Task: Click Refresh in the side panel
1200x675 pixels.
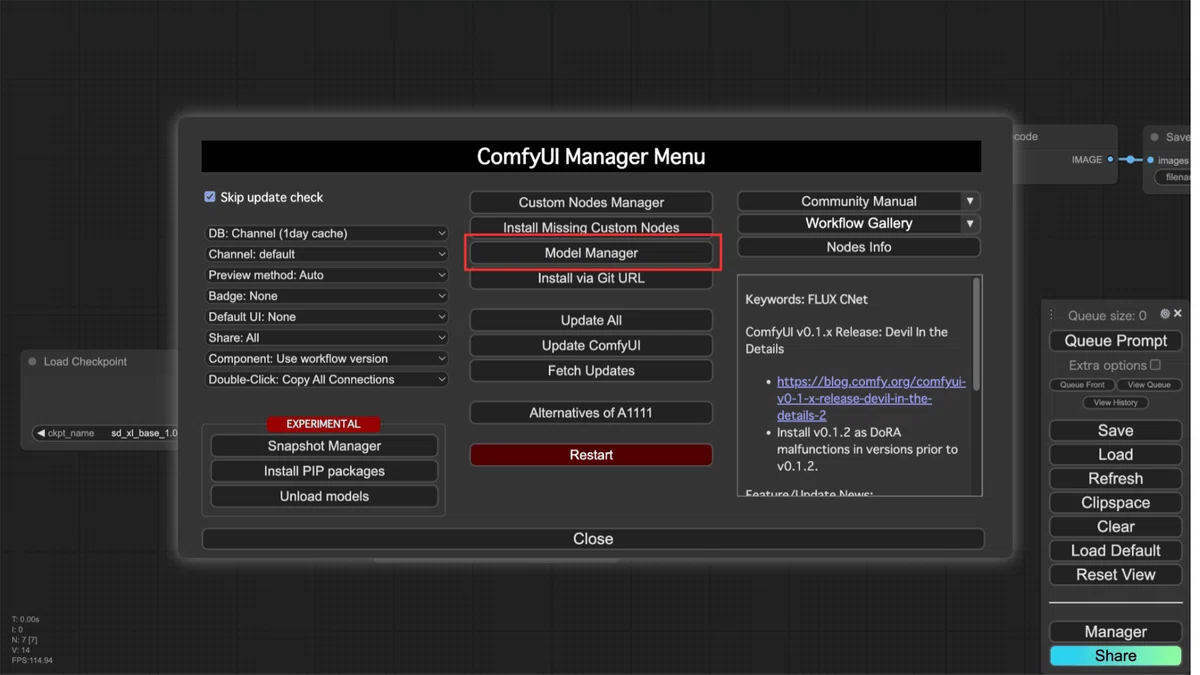Action: 1115,479
